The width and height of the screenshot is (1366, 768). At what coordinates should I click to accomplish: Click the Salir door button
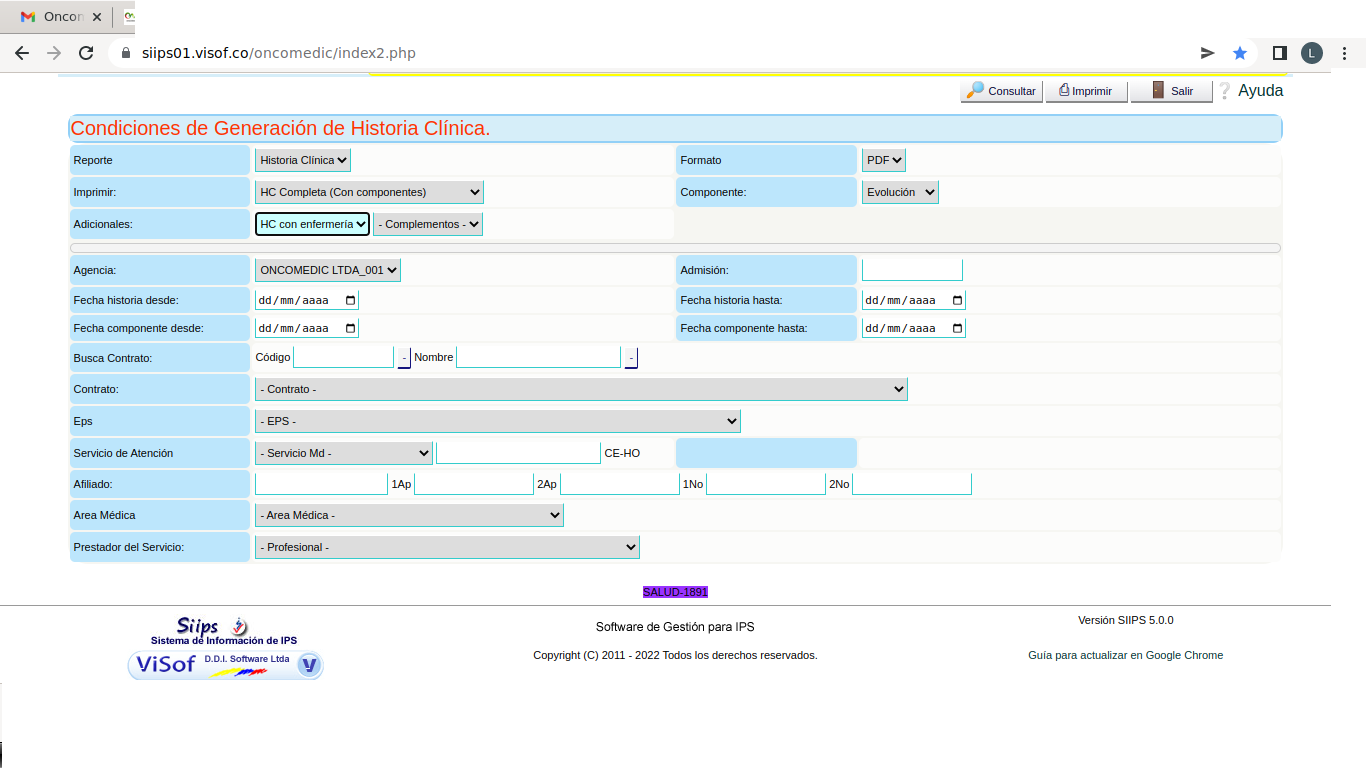[1171, 91]
